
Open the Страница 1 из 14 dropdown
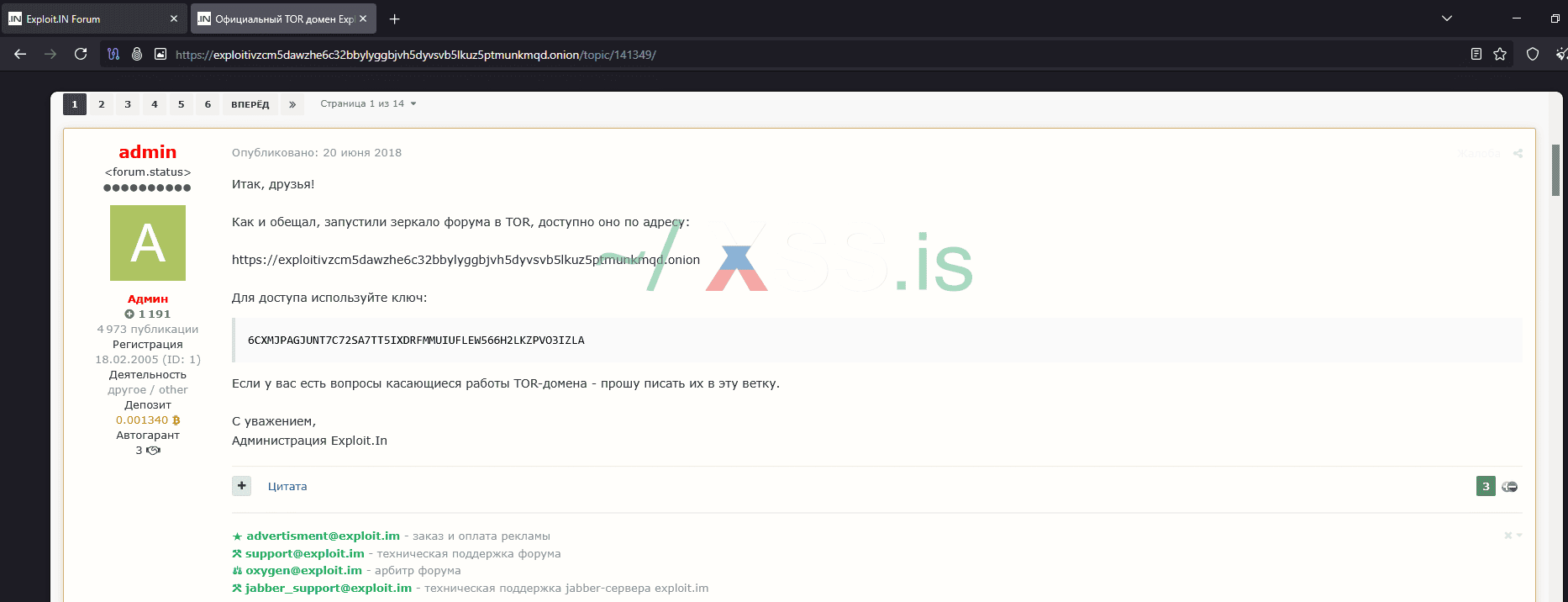(368, 104)
